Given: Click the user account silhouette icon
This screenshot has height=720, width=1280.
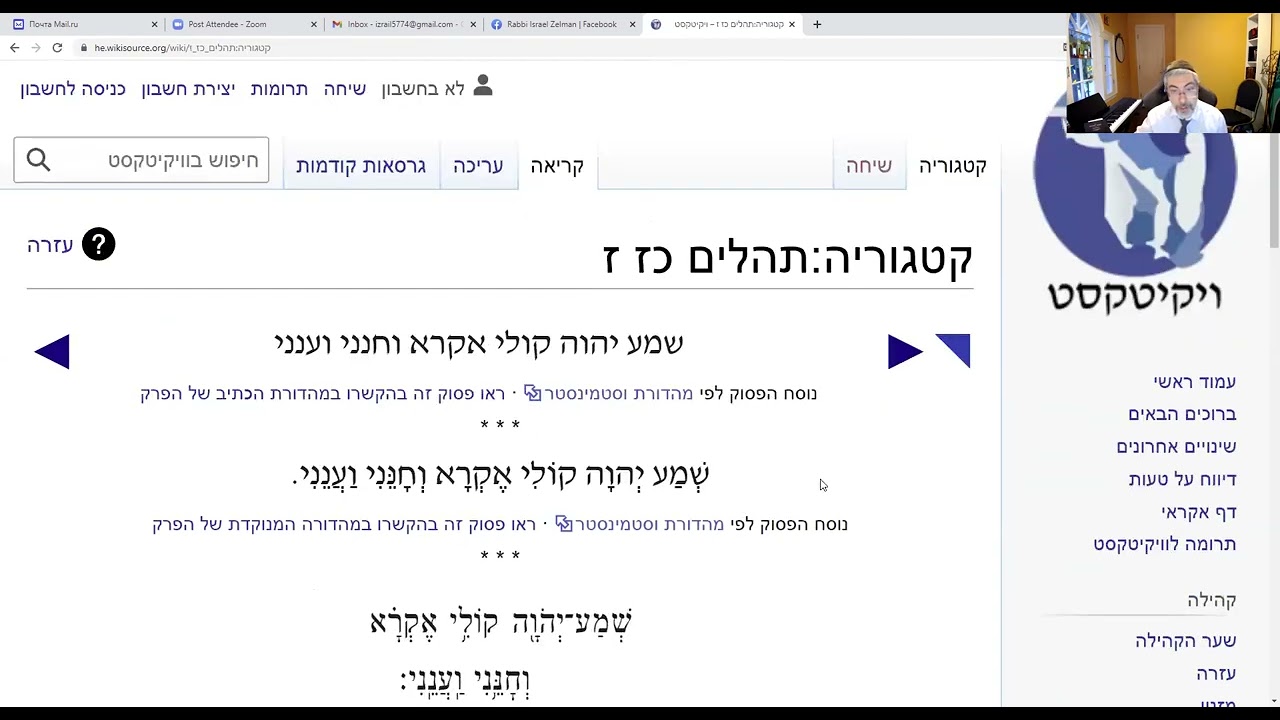Looking at the screenshot, I should click(x=483, y=87).
